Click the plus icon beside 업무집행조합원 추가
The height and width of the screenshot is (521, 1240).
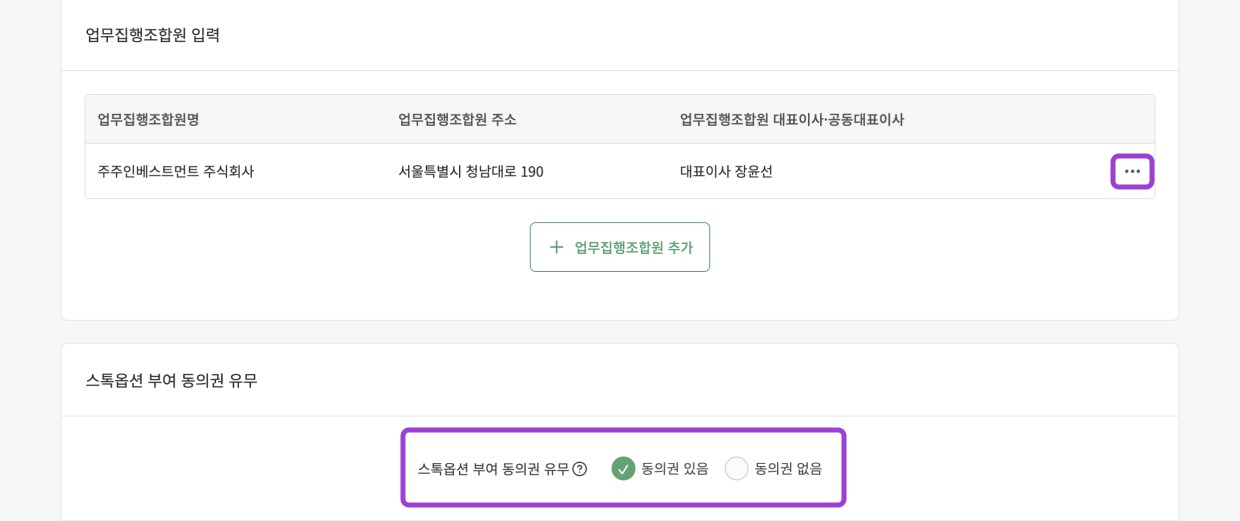(x=556, y=247)
